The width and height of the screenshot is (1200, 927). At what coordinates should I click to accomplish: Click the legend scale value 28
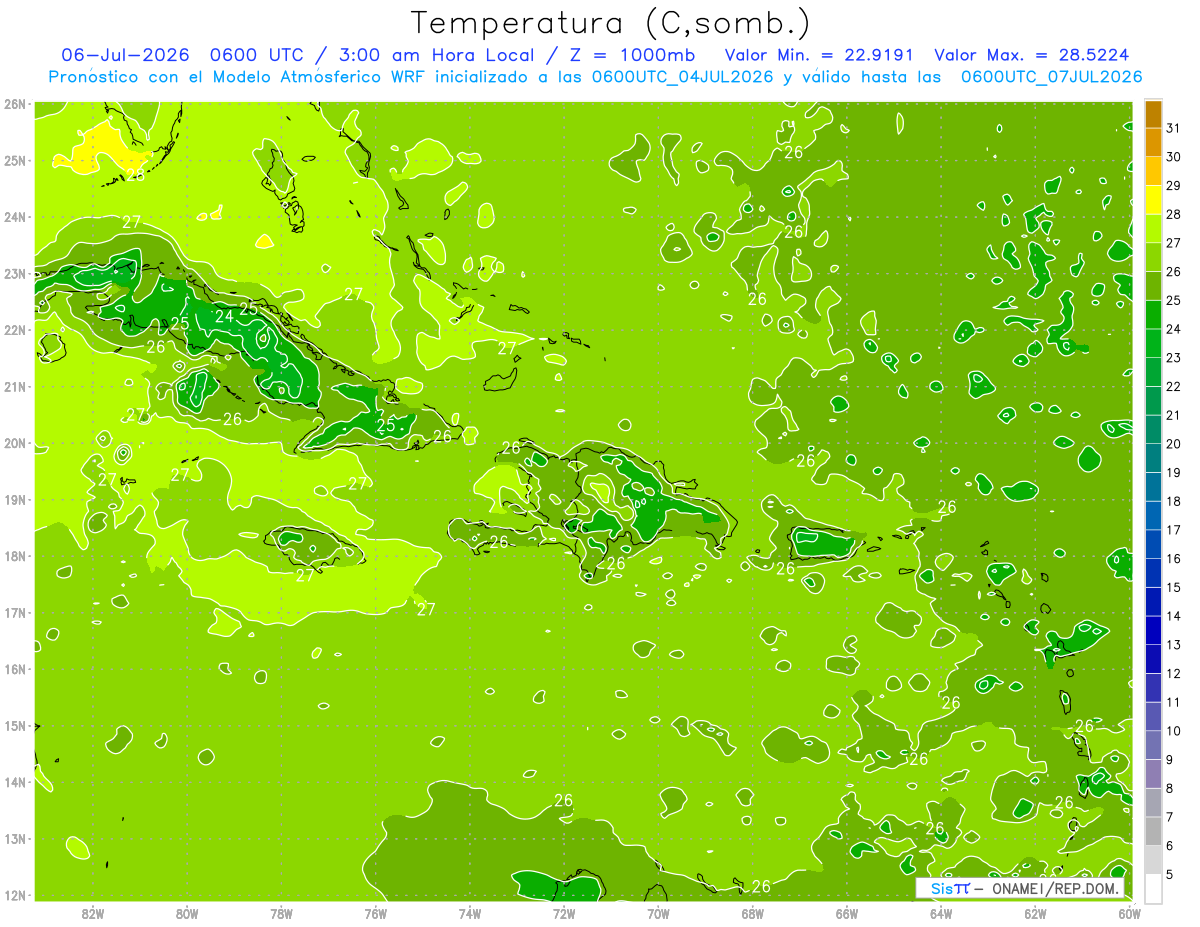[x=1173, y=214]
